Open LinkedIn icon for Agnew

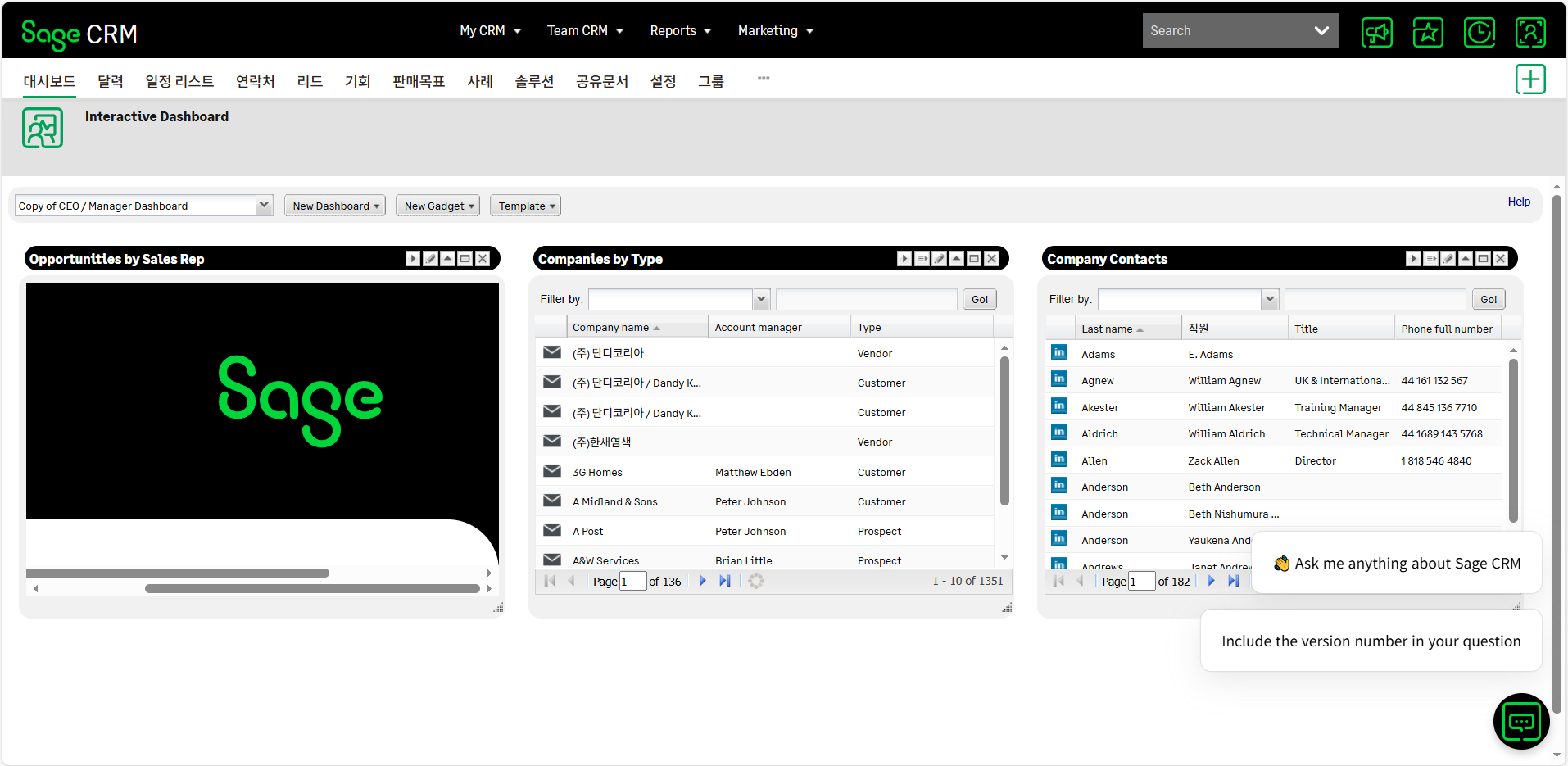(1059, 378)
